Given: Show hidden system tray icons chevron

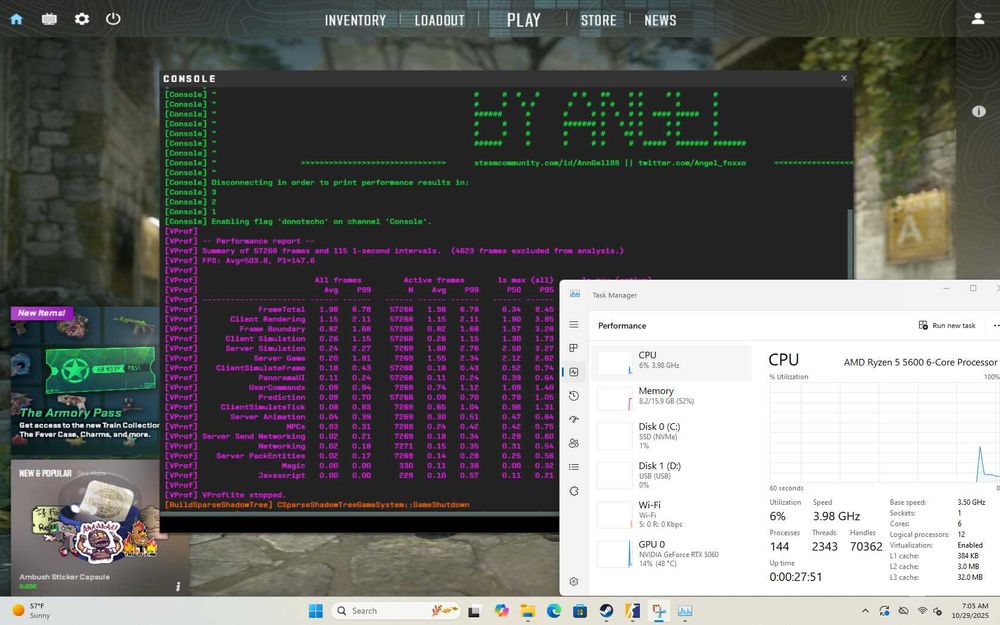Looking at the screenshot, I should coord(865,611).
